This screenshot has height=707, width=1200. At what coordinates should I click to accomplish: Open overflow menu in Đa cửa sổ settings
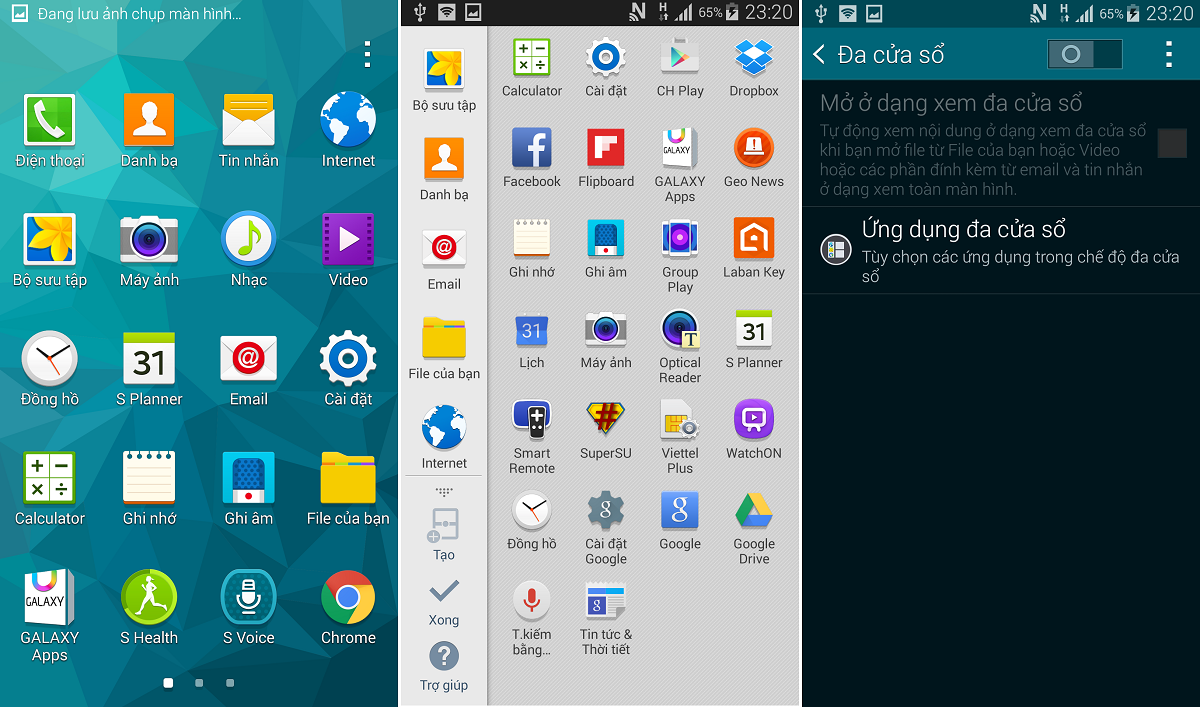click(1168, 54)
